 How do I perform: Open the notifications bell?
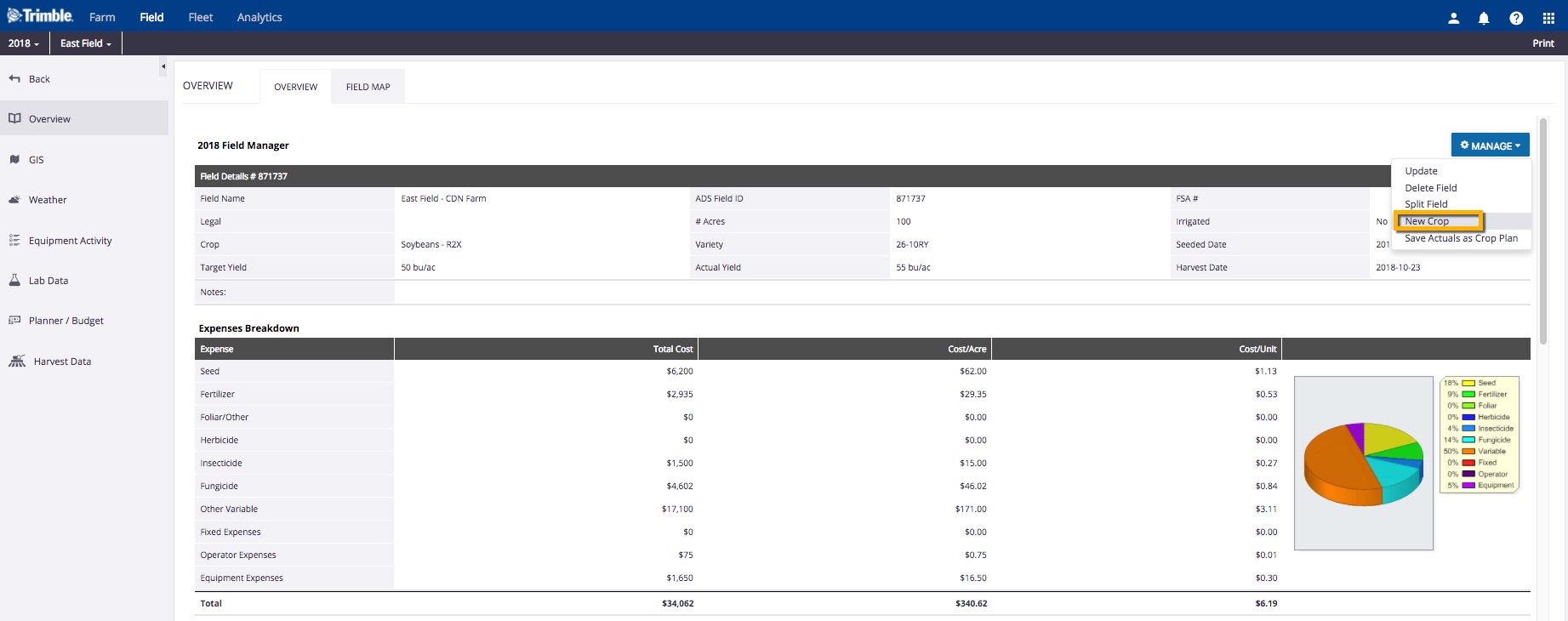(1484, 18)
